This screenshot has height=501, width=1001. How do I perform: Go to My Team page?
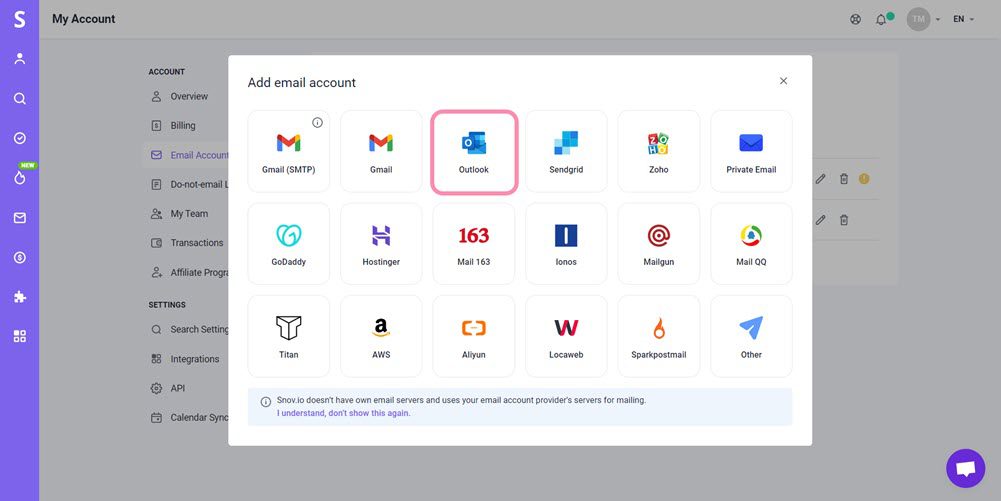[179, 214]
